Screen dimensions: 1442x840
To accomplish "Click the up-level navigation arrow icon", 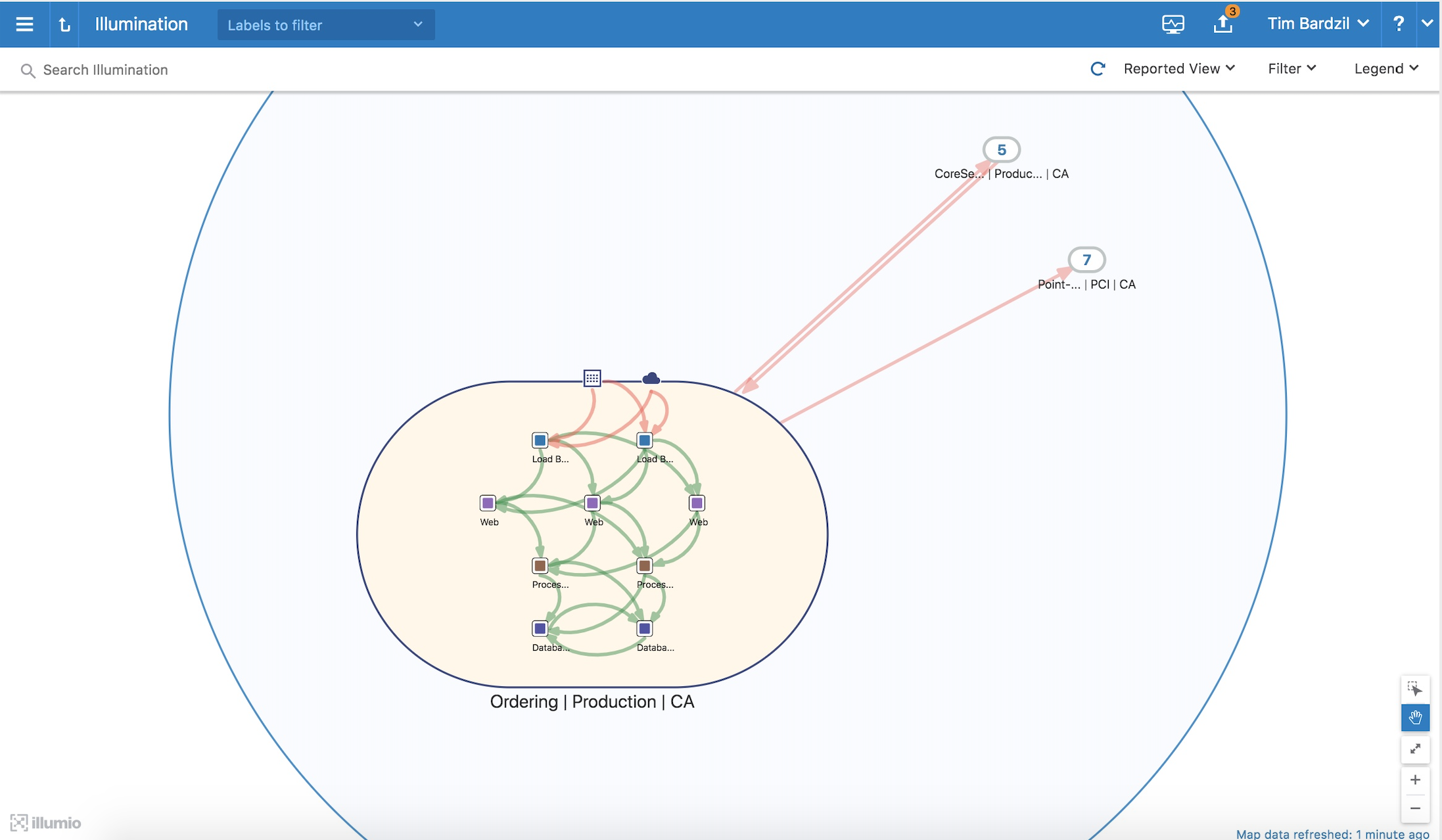I will [64, 24].
